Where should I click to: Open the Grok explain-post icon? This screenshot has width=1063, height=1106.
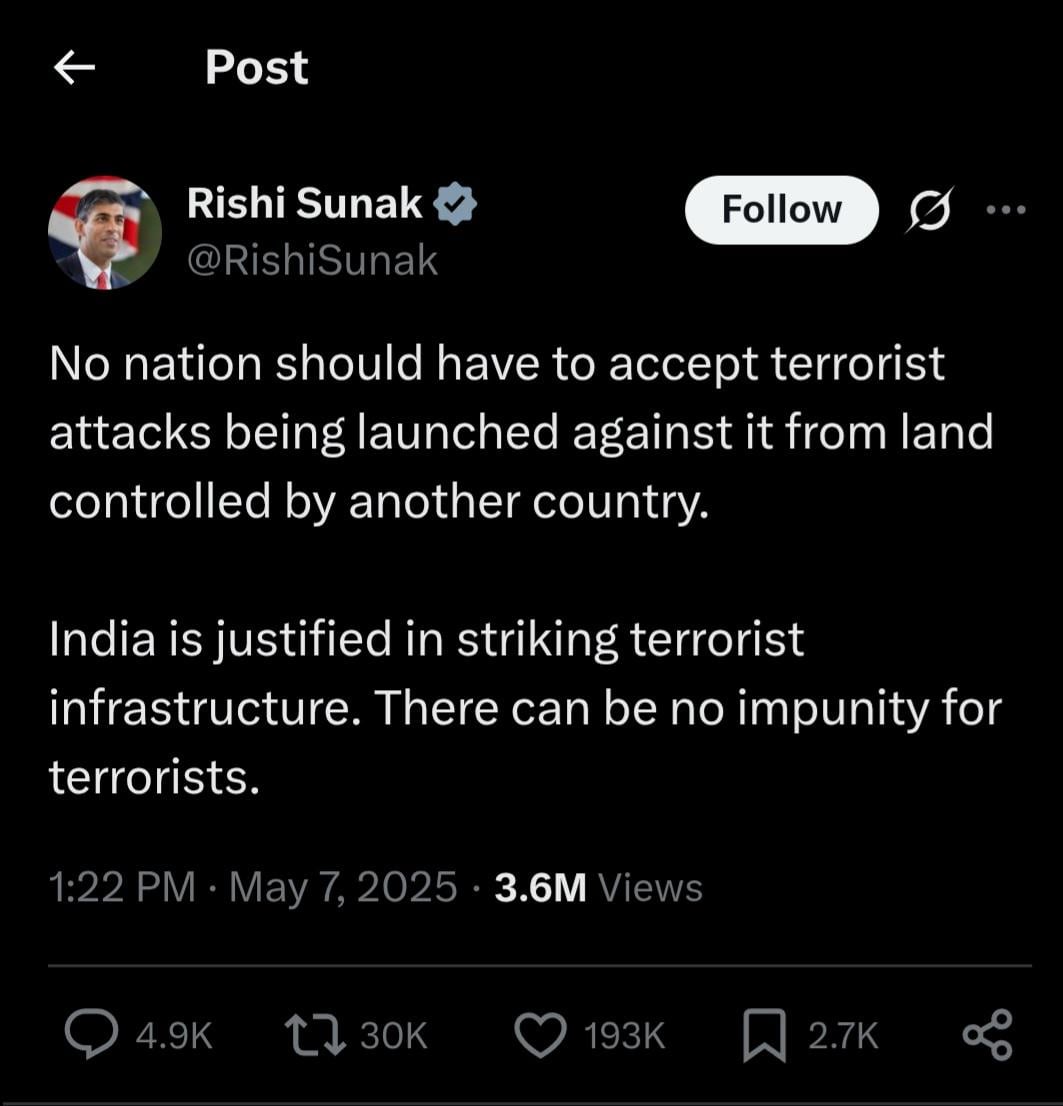(x=930, y=209)
